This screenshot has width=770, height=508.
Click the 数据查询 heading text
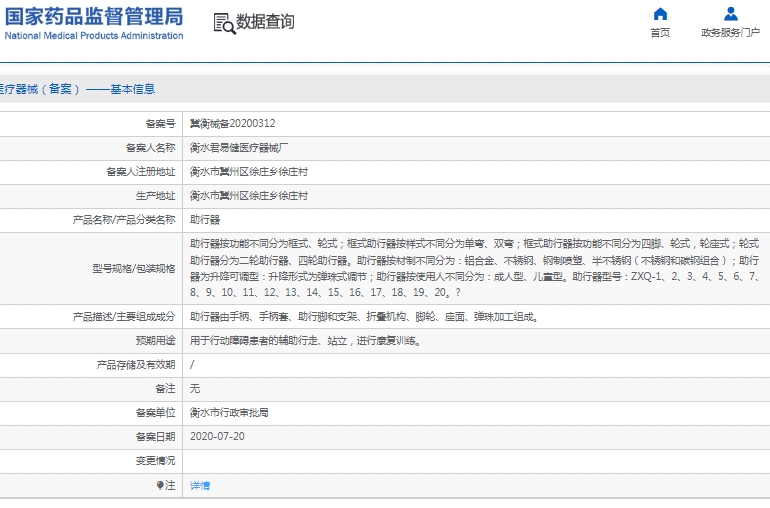(x=265, y=22)
